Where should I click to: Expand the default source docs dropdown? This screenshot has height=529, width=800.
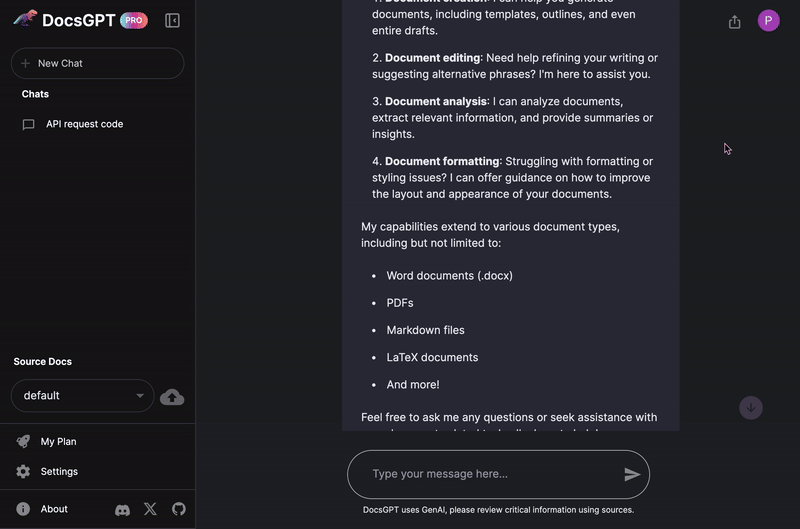click(83, 395)
